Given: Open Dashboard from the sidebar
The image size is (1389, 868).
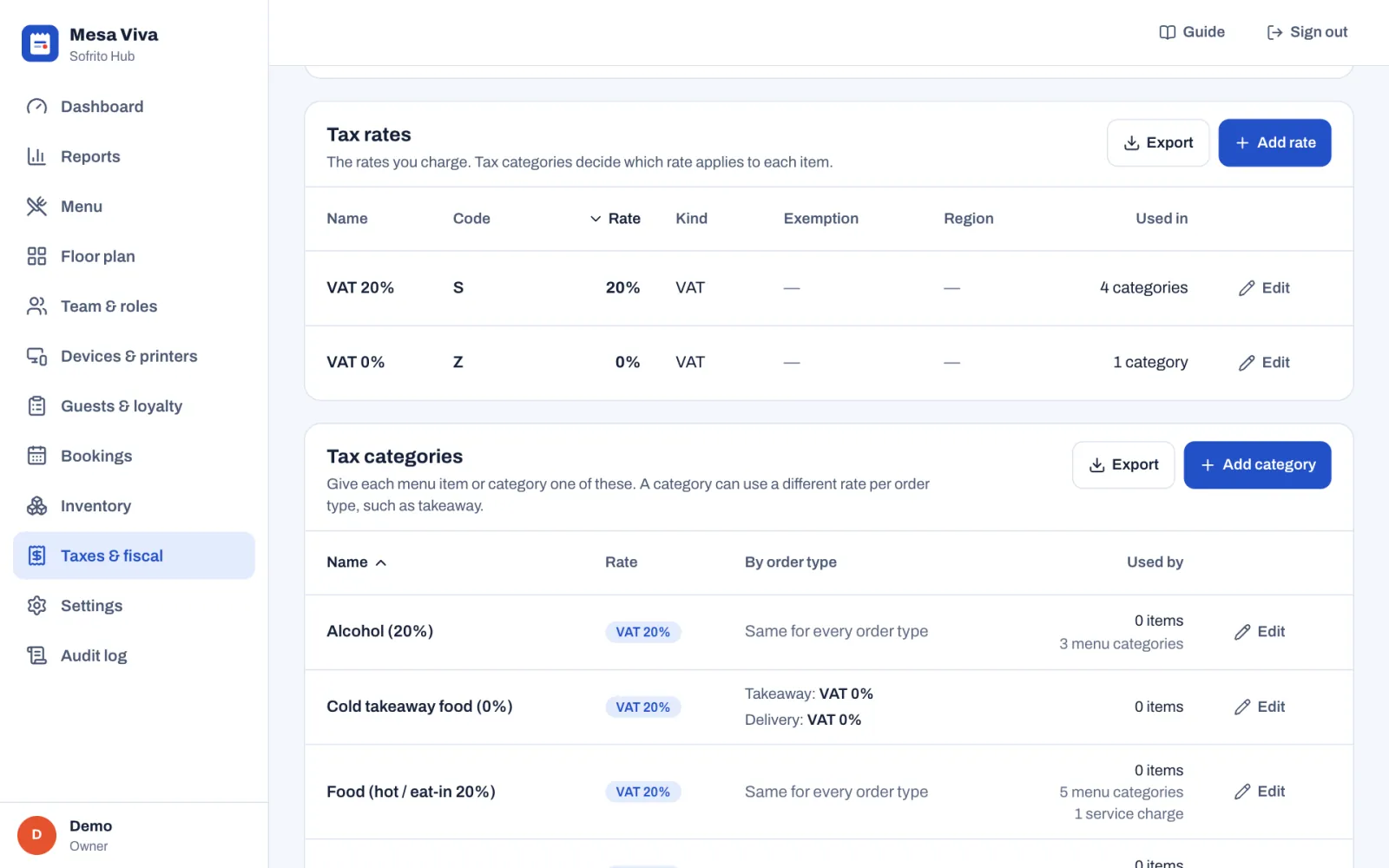Looking at the screenshot, I should tap(134, 107).
